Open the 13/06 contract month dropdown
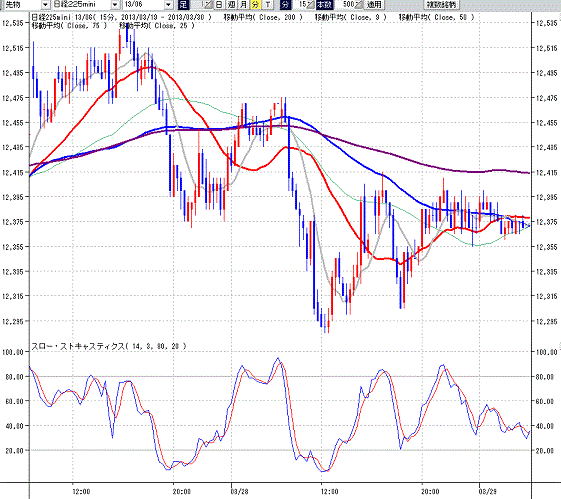The width and height of the screenshot is (561, 499). [169, 5]
